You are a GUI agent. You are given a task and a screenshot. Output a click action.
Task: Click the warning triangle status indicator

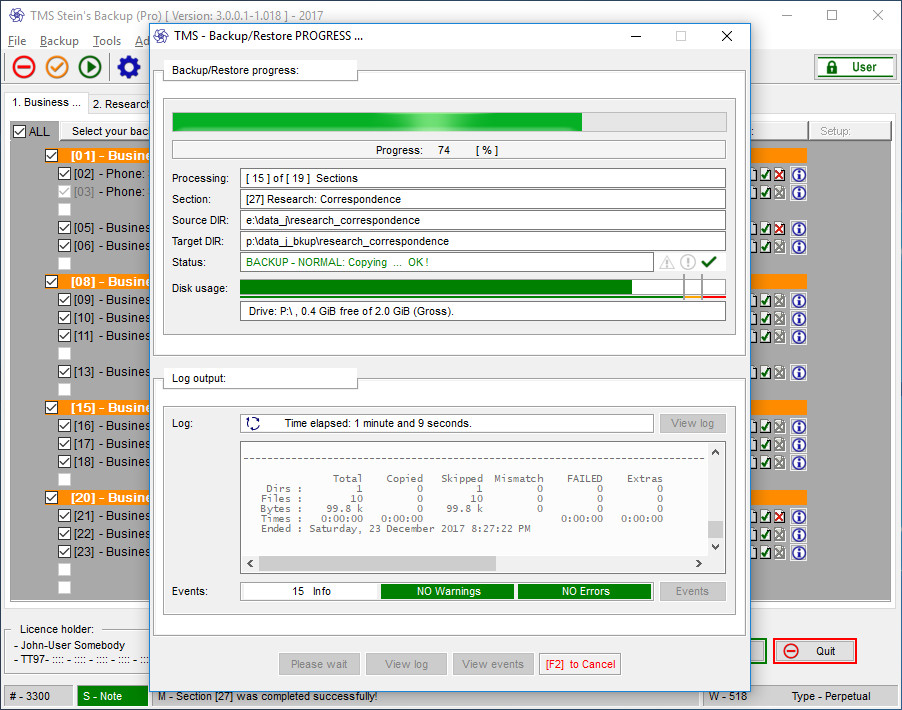667,262
